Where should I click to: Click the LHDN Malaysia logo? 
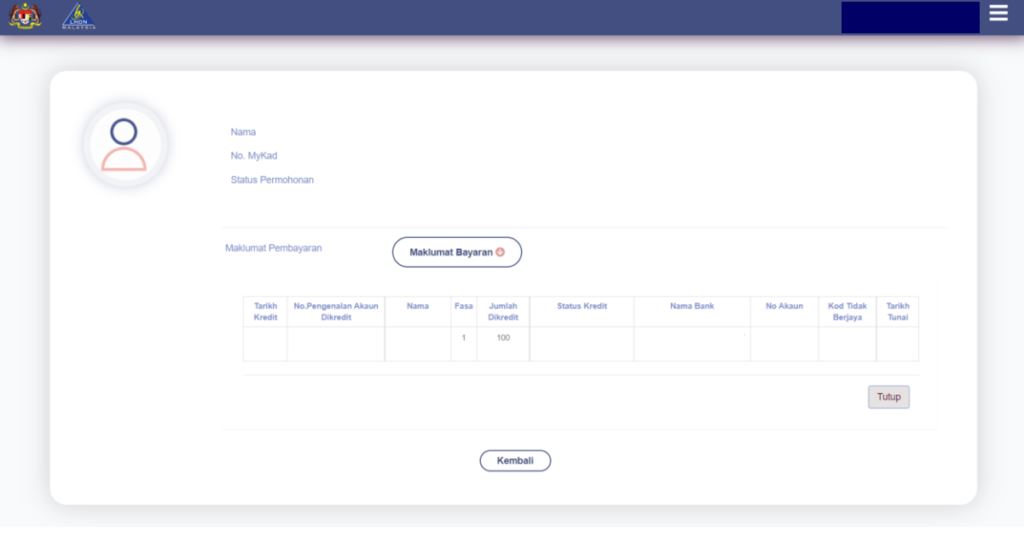[x=78, y=16]
